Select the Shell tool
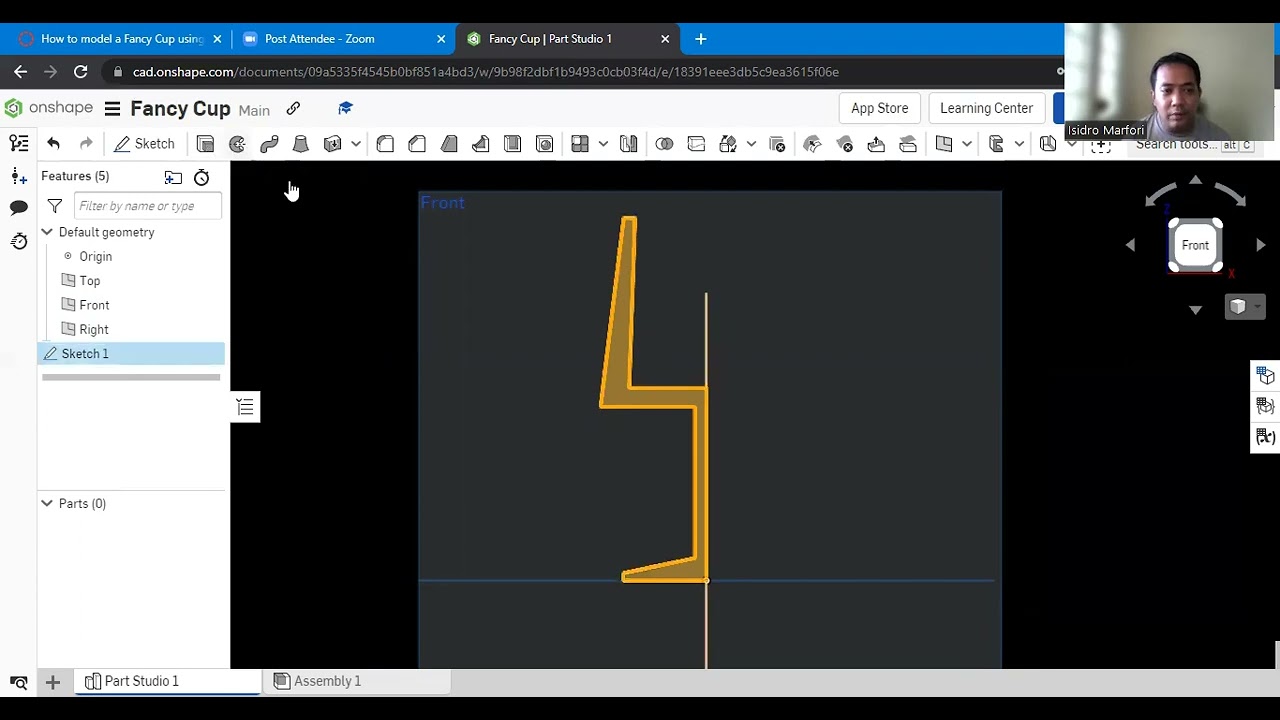1280x720 pixels. [513, 144]
